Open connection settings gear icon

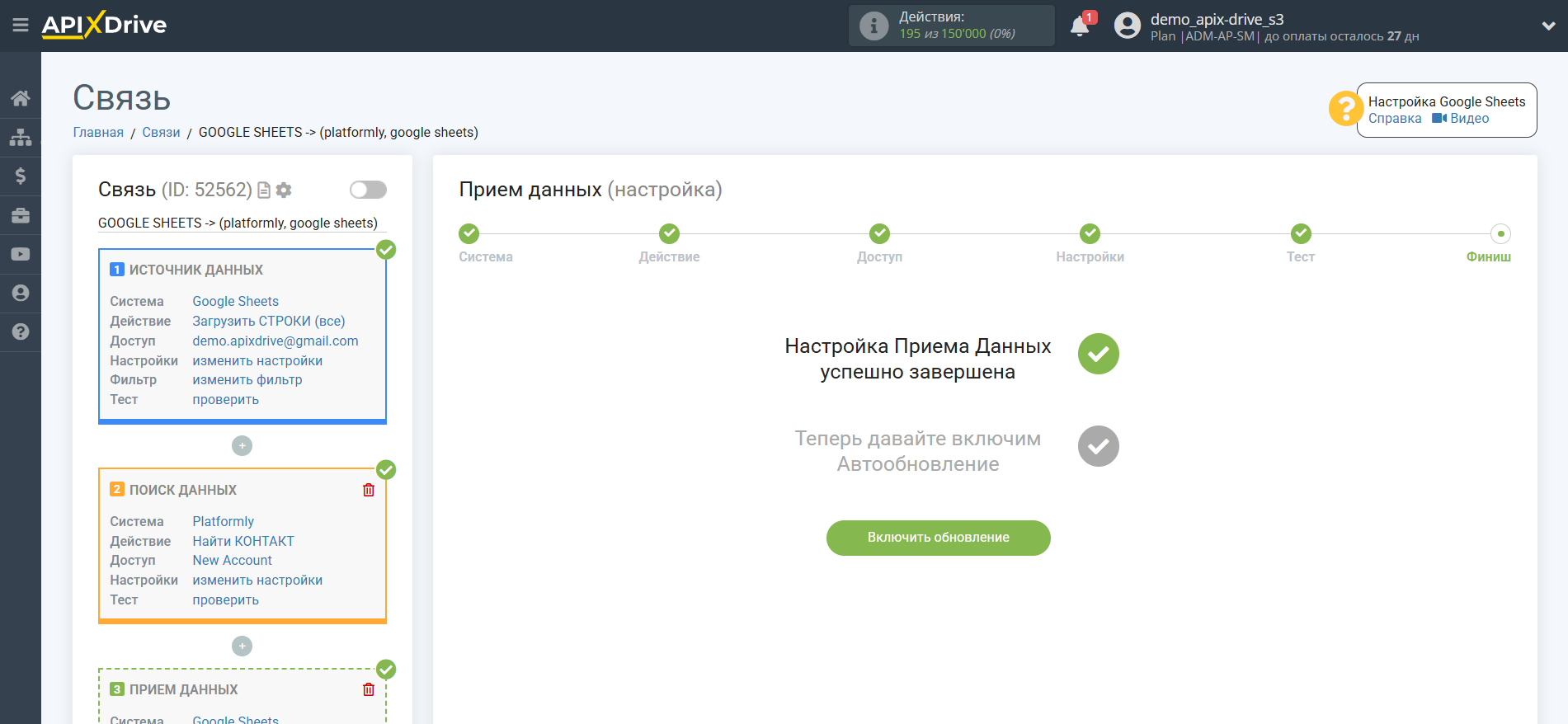284,190
